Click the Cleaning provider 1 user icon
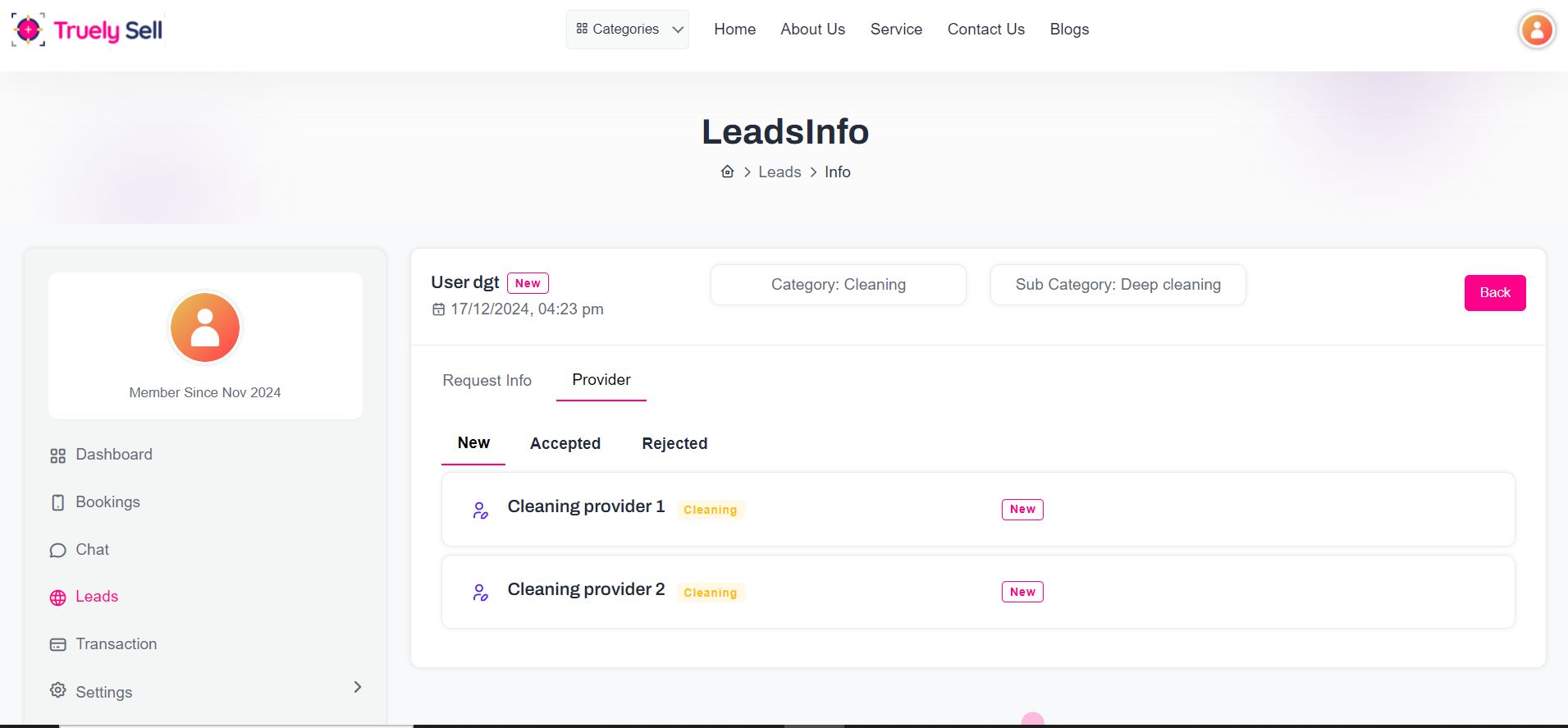Screen dimensions: 1568x728 (481, 511)
